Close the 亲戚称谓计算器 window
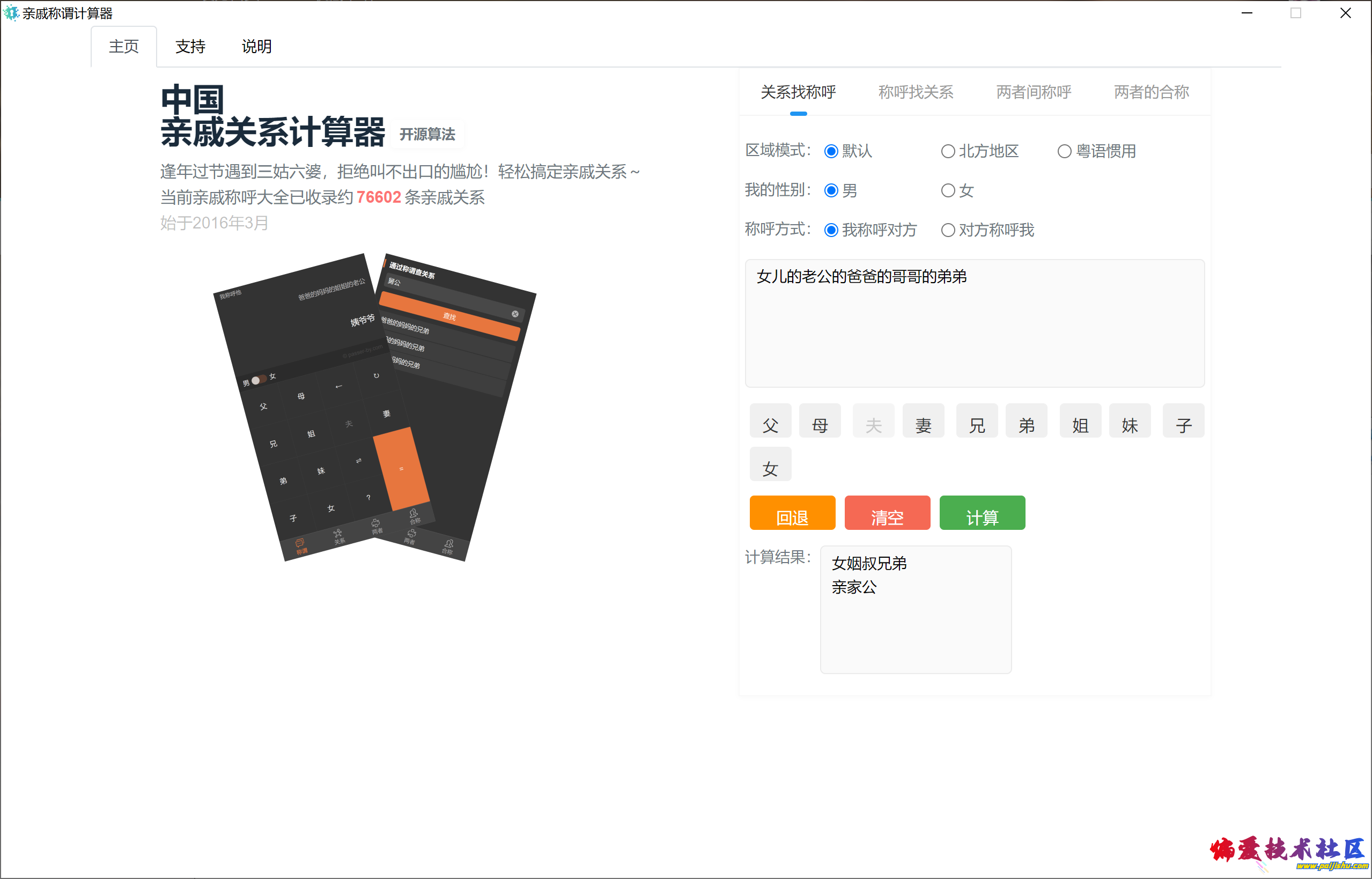1372x879 pixels. pyautogui.click(x=1345, y=12)
